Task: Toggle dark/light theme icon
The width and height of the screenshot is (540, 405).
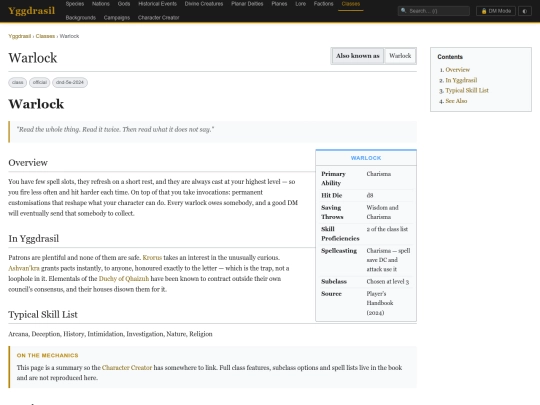Action: (525, 11)
